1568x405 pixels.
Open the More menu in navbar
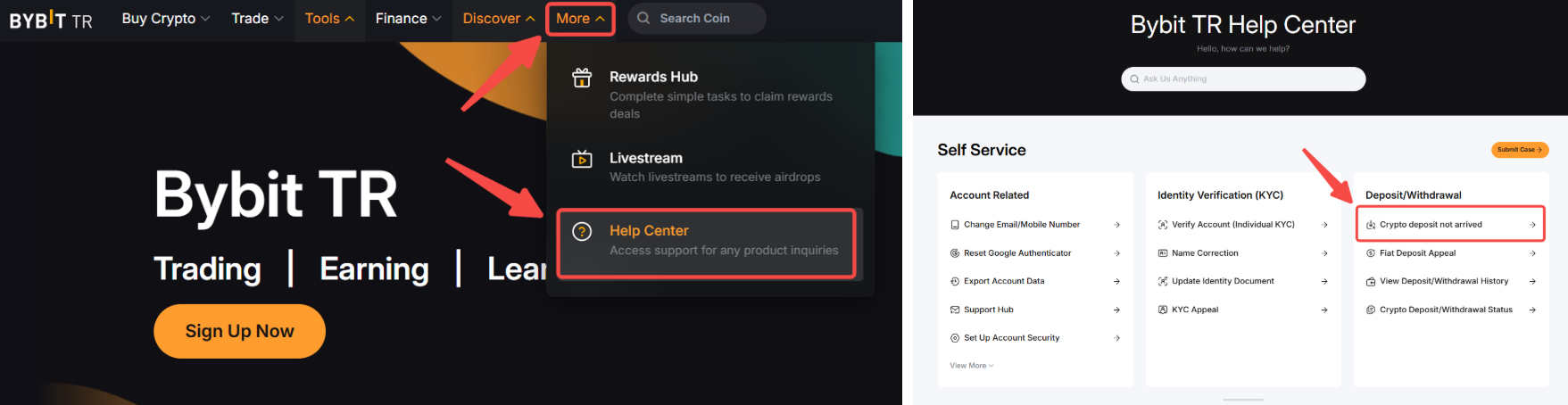tap(580, 18)
